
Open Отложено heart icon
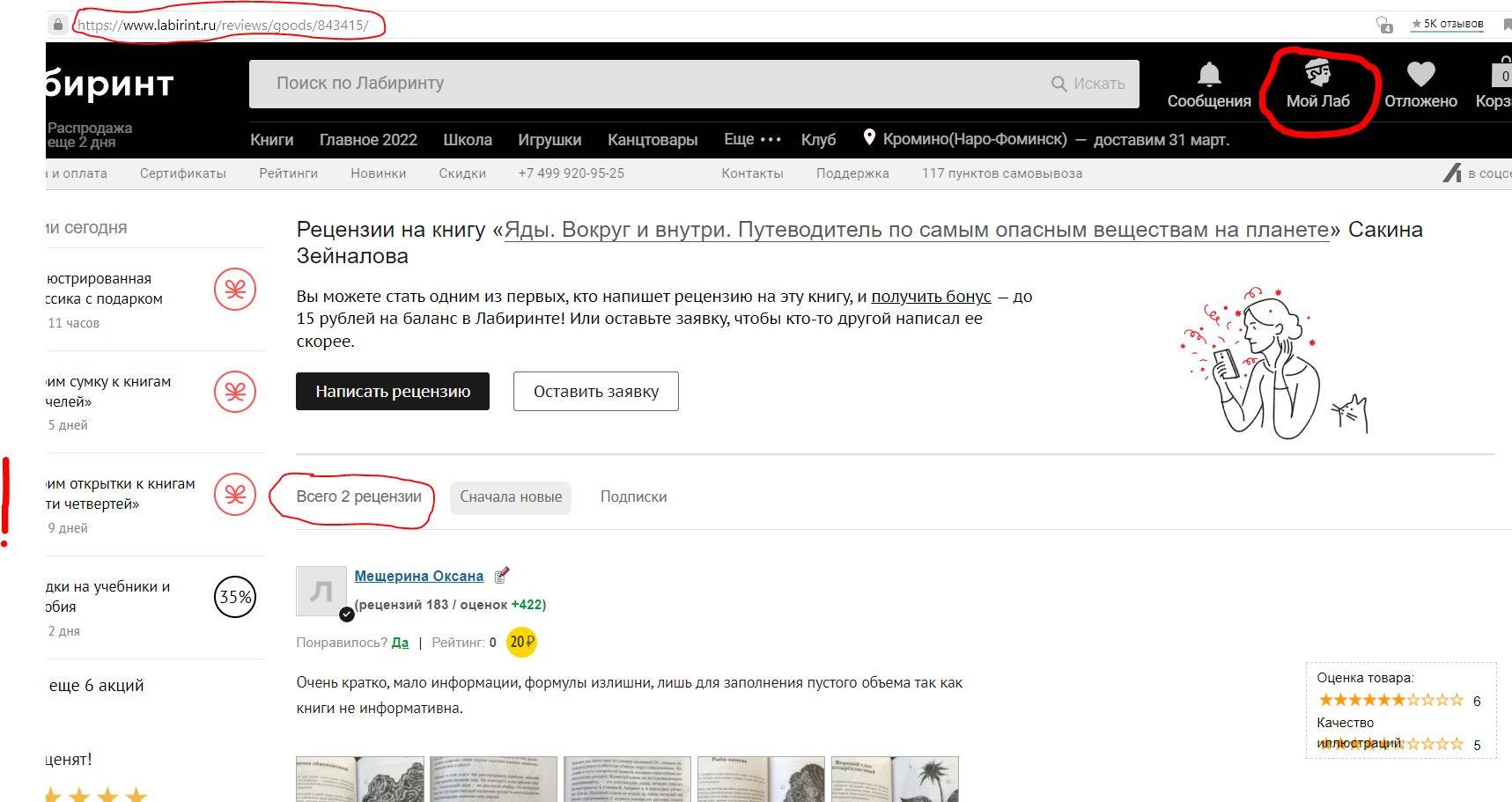[x=1420, y=74]
